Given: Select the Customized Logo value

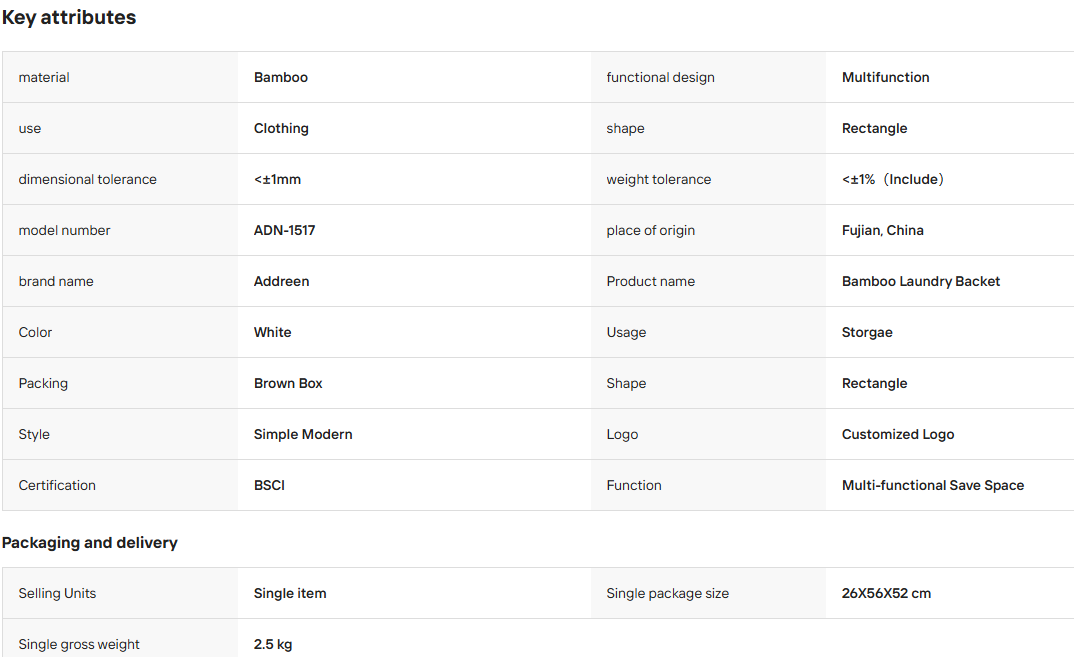Looking at the screenshot, I should click(x=897, y=434).
